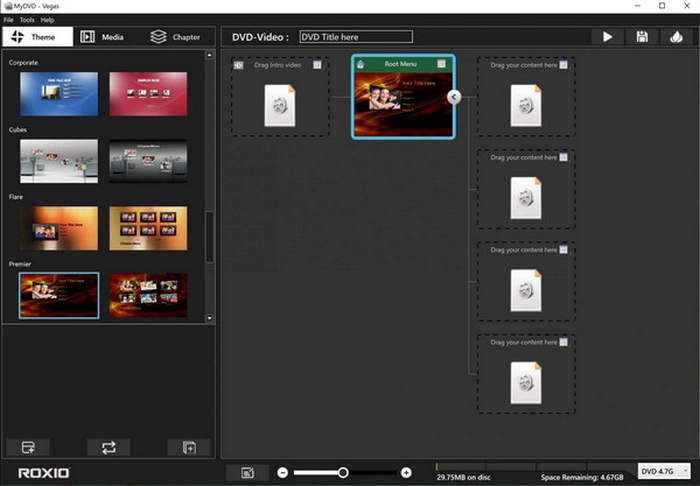Screen dimensions: 700x486
Task: Select the Root Menu thumbnail
Action: [403, 104]
